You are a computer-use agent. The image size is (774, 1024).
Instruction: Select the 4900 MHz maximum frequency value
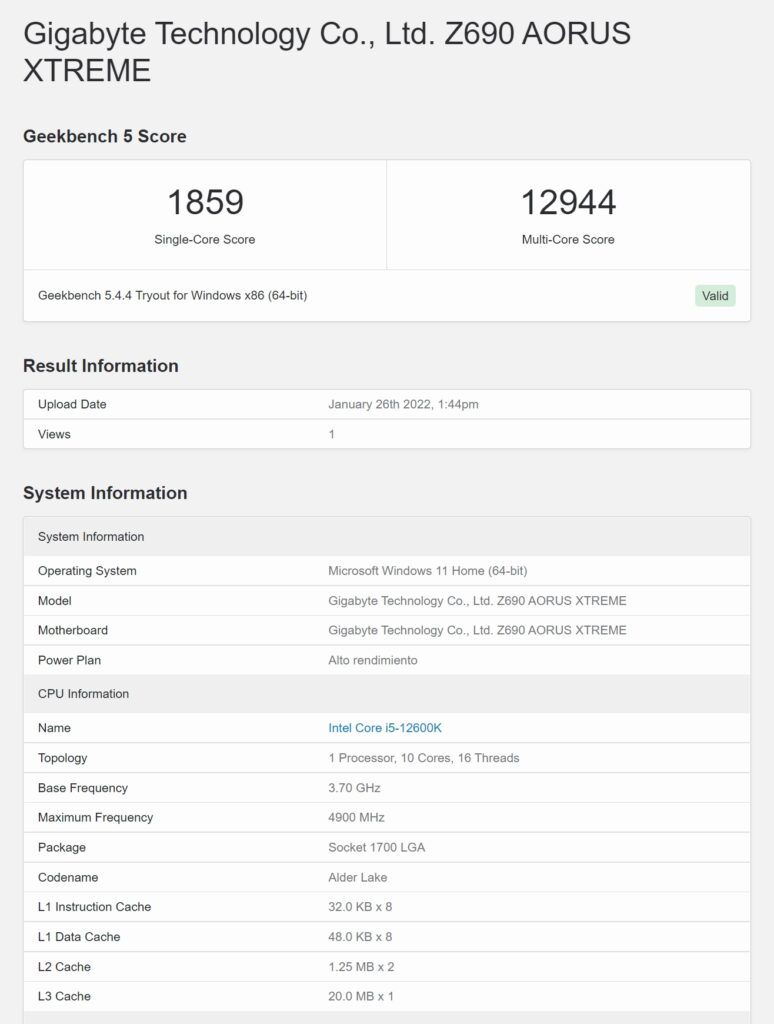(x=356, y=817)
